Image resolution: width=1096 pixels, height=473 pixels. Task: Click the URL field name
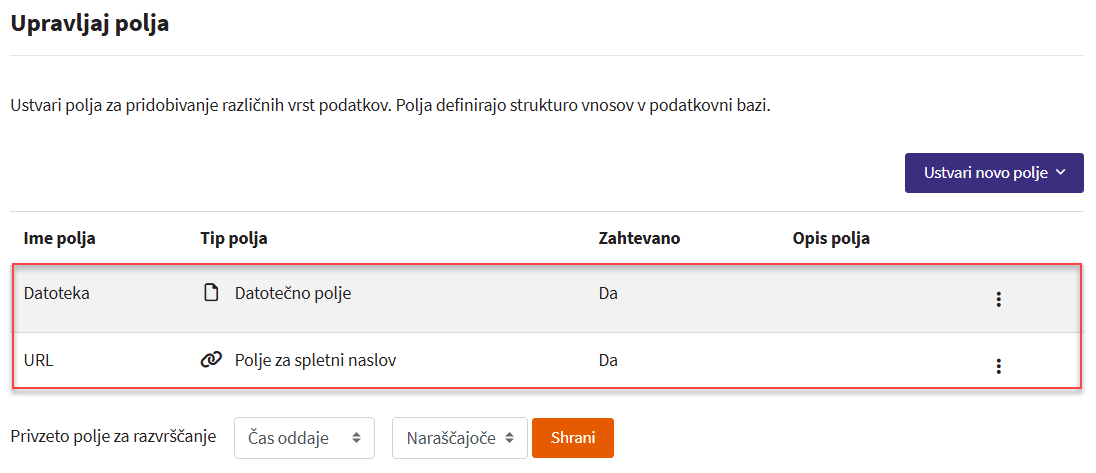coord(38,360)
